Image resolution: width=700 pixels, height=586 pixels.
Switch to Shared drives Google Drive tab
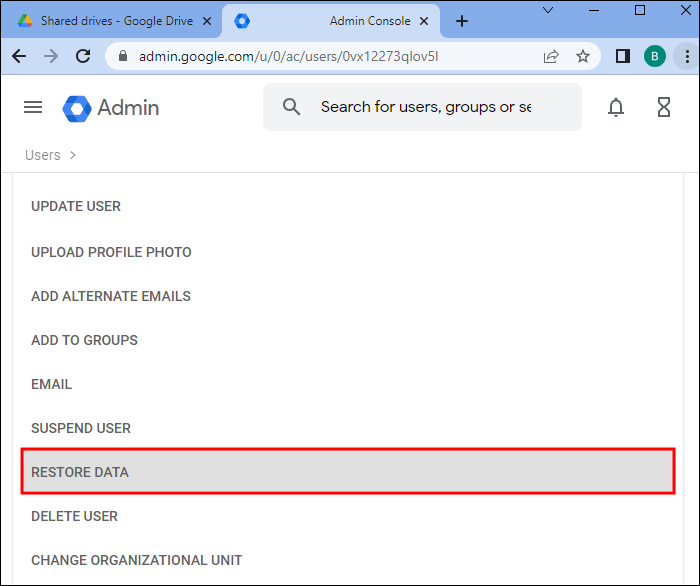point(108,21)
